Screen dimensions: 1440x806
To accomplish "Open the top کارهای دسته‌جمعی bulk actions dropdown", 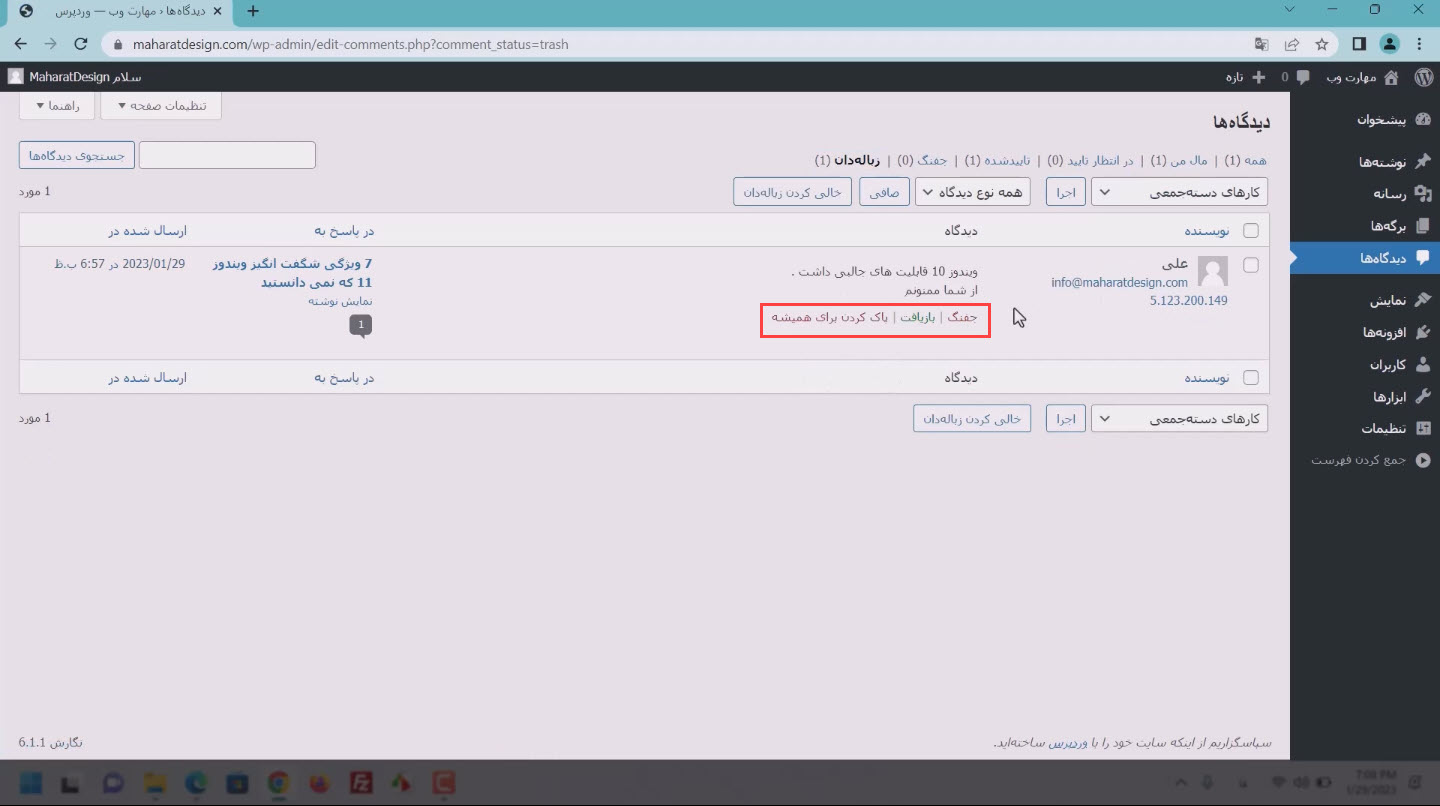I will click(x=1179, y=192).
